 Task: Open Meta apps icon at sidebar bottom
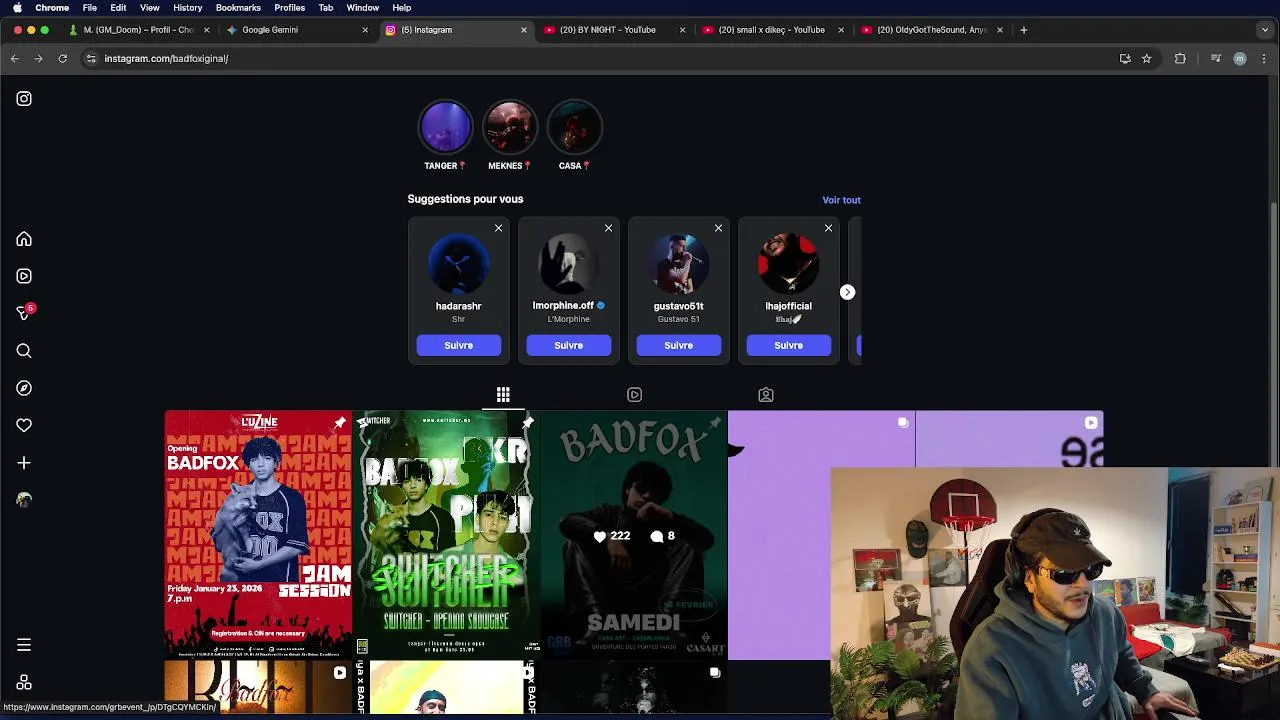pos(24,683)
